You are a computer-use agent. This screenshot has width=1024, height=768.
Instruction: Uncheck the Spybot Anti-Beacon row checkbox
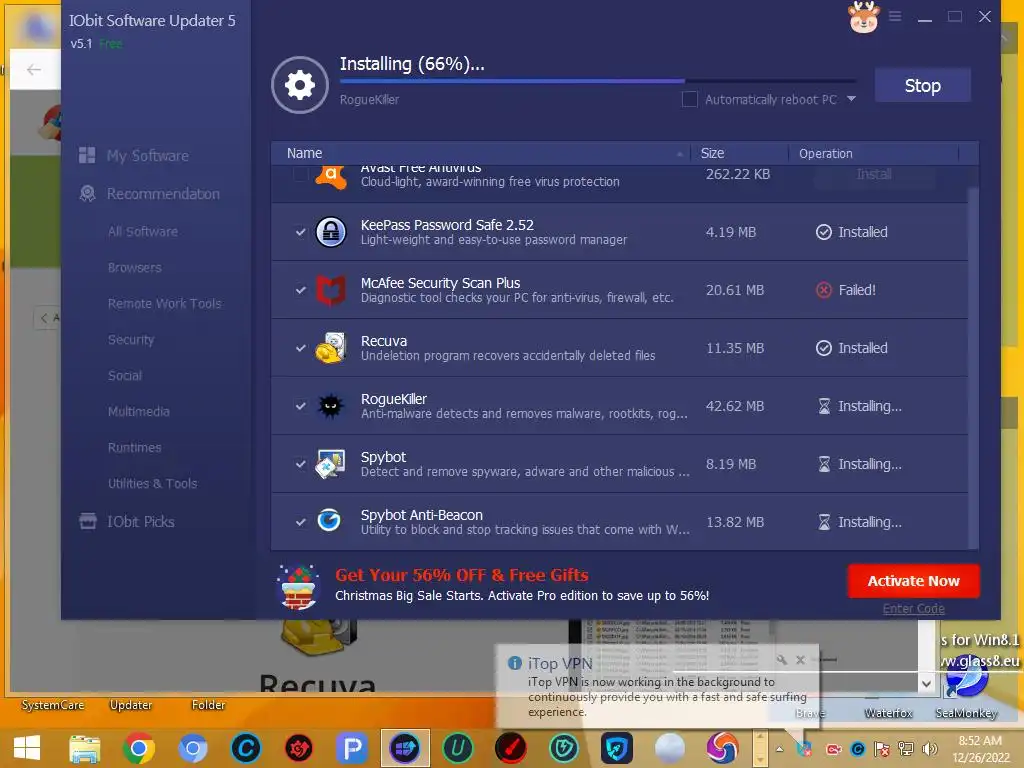[300, 522]
